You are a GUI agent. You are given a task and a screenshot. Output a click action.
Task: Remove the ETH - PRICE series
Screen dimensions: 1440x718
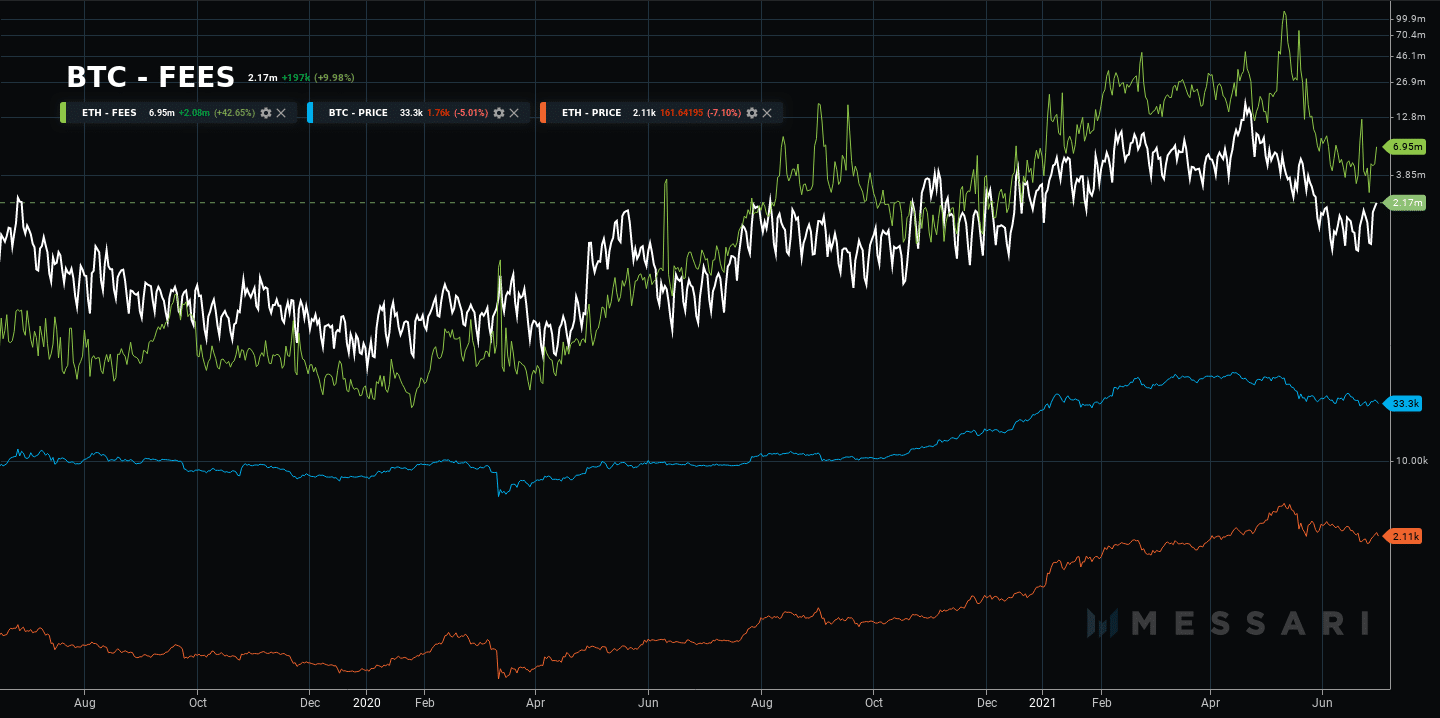(767, 113)
